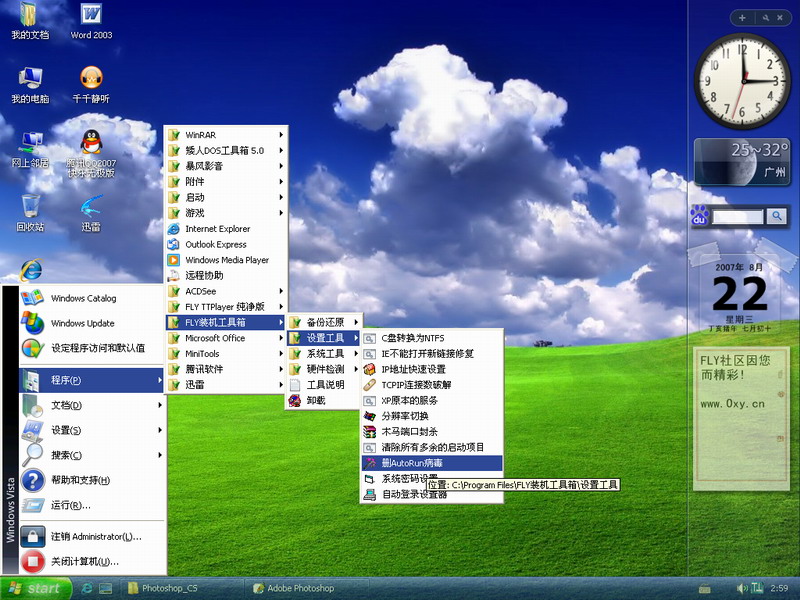Image resolution: width=800 pixels, height=600 pixels.
Task: Open the 运行(R)... dialog entry
Action: 92,505
